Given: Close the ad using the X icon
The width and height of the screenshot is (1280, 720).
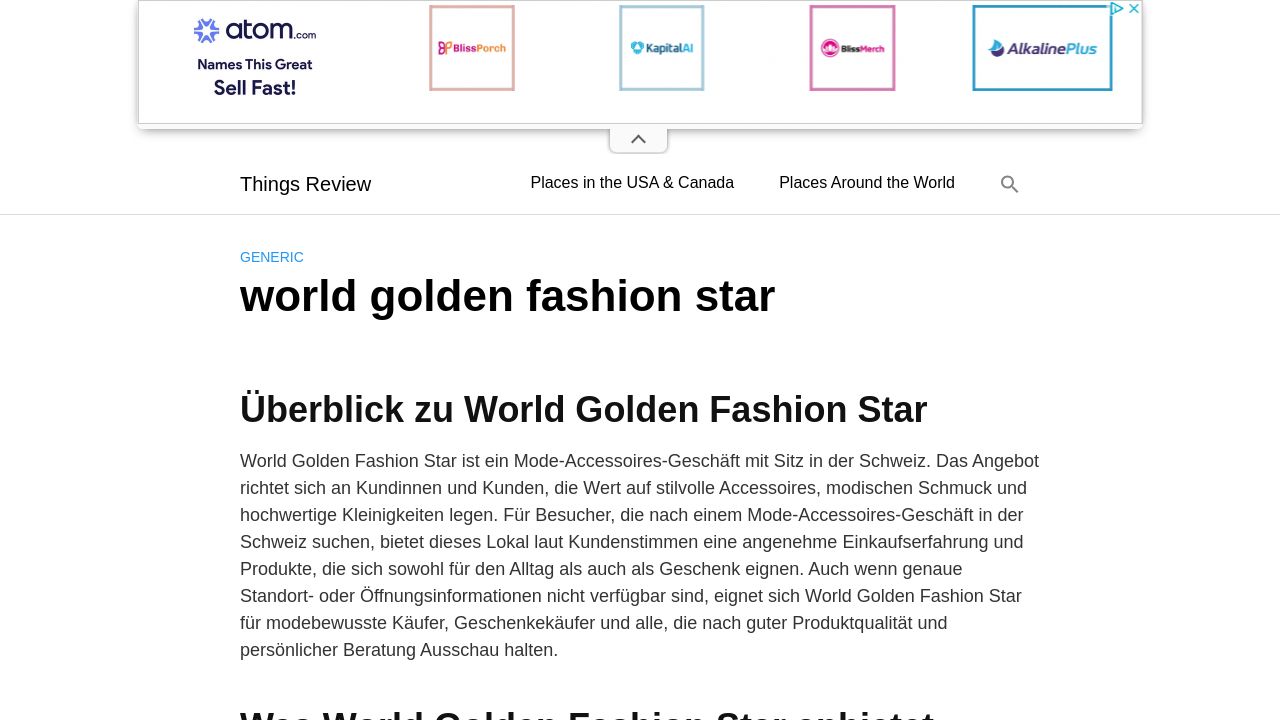Looking at the screenshot, I should [x=1134, y=8].
